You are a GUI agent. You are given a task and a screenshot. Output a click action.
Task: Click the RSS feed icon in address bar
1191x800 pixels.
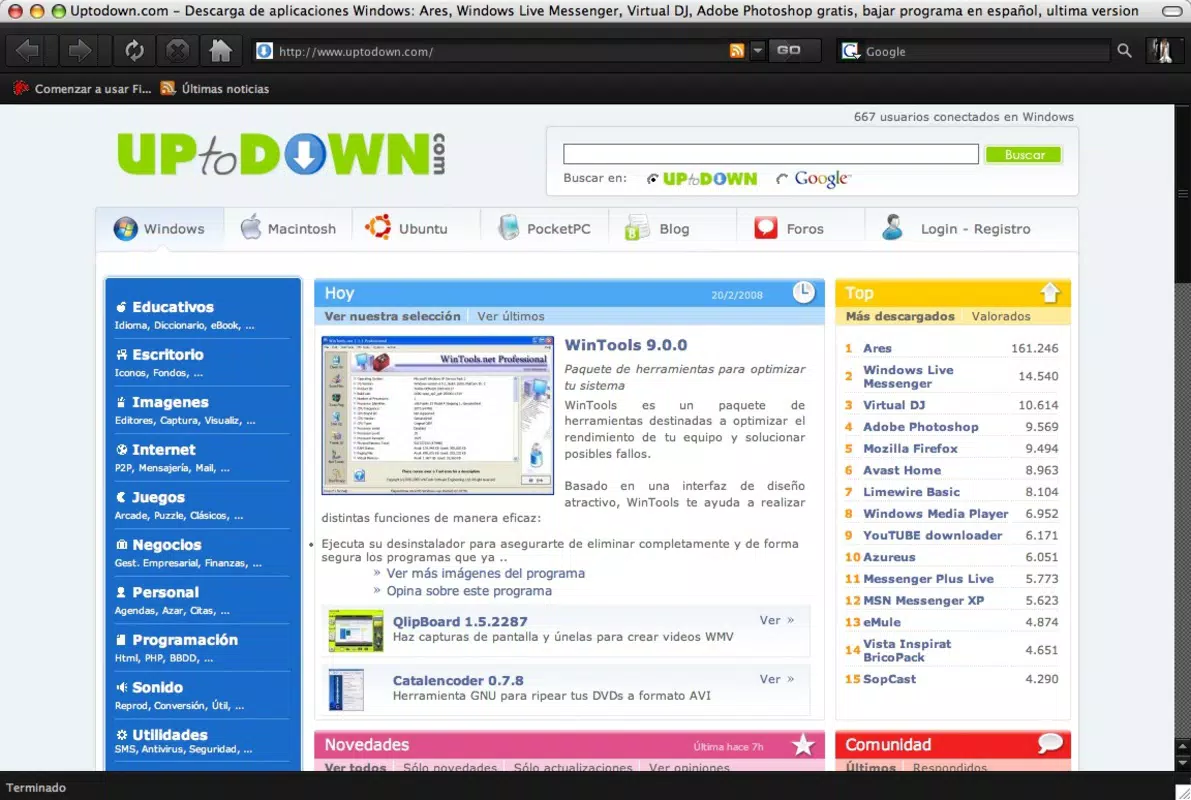[x=736, y=51]
